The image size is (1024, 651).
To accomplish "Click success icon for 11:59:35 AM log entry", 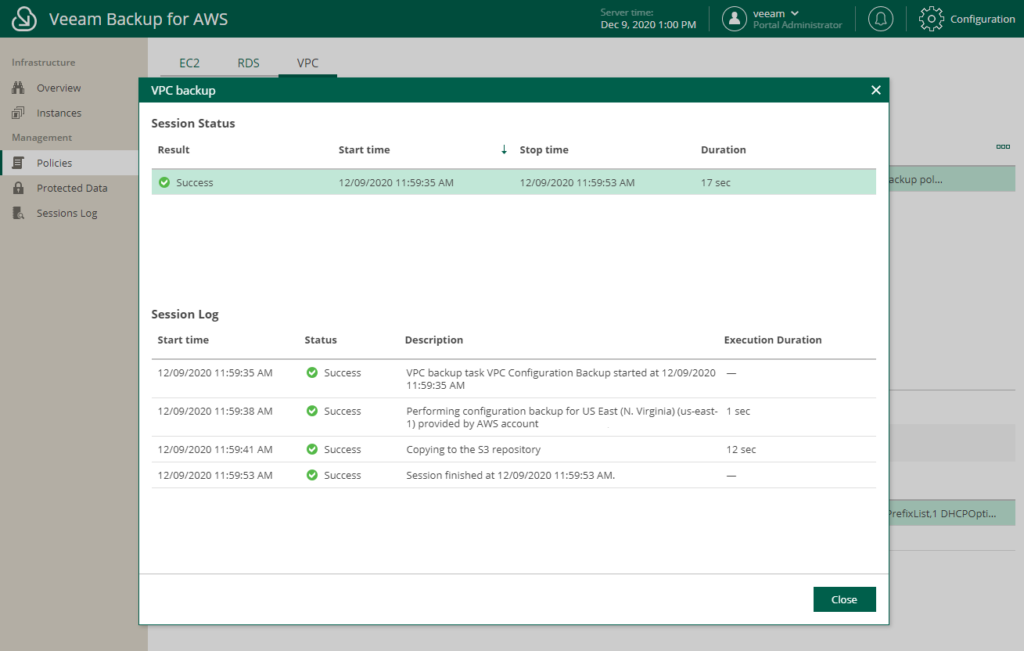I will [x=312, y=372].
